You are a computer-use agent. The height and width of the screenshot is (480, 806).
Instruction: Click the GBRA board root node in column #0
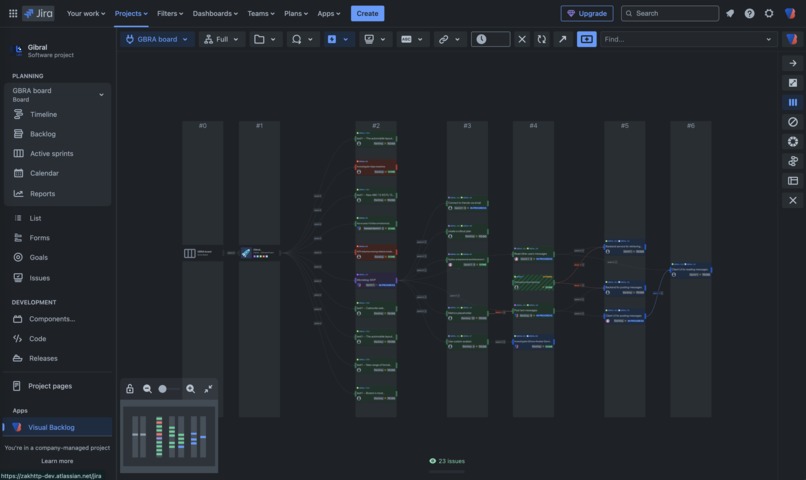click(203, 253)
